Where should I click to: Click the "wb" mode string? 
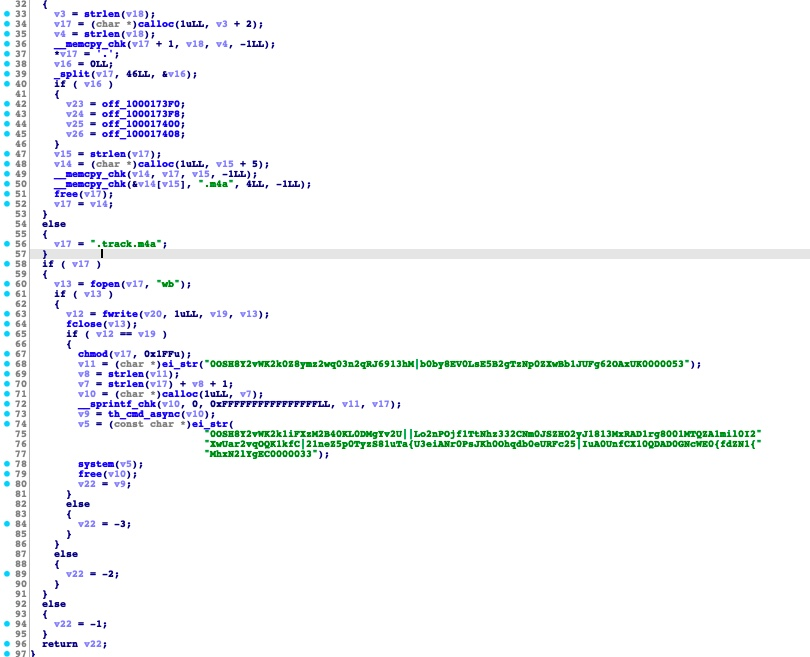coord(168,284)
